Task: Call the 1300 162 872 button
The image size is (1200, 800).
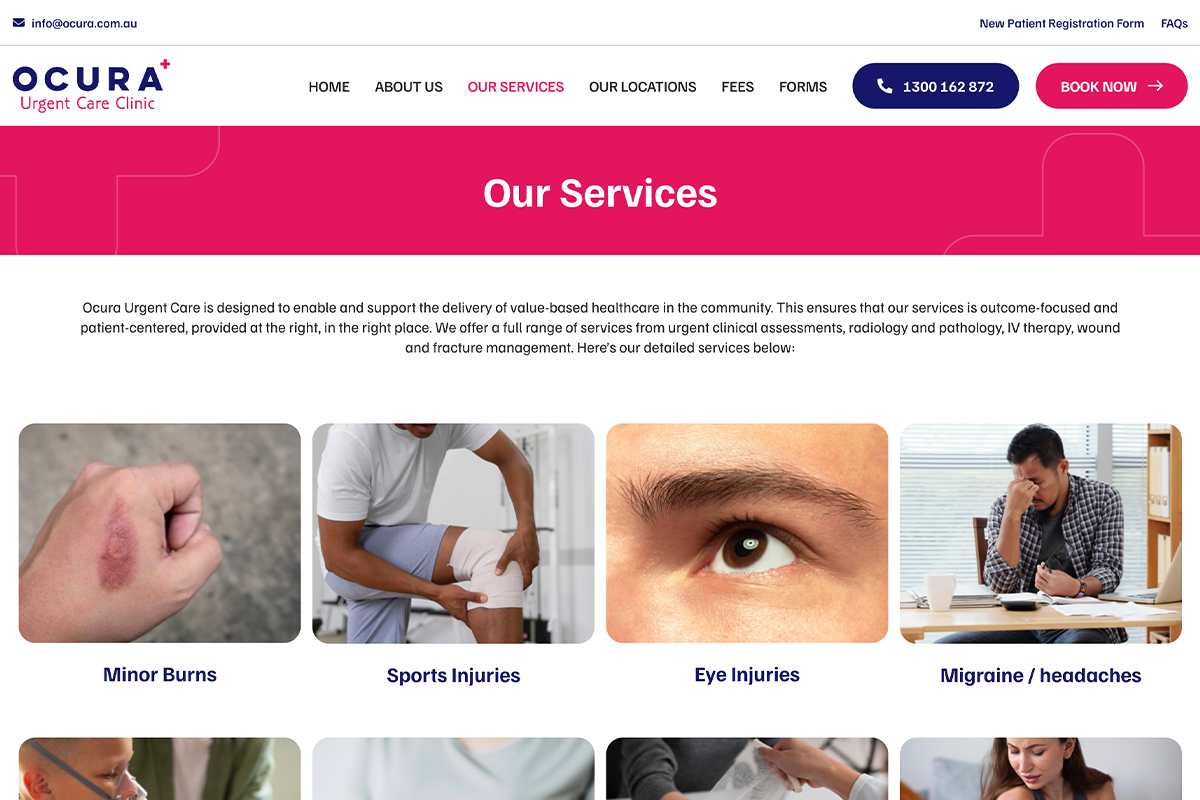Action: 935,86
